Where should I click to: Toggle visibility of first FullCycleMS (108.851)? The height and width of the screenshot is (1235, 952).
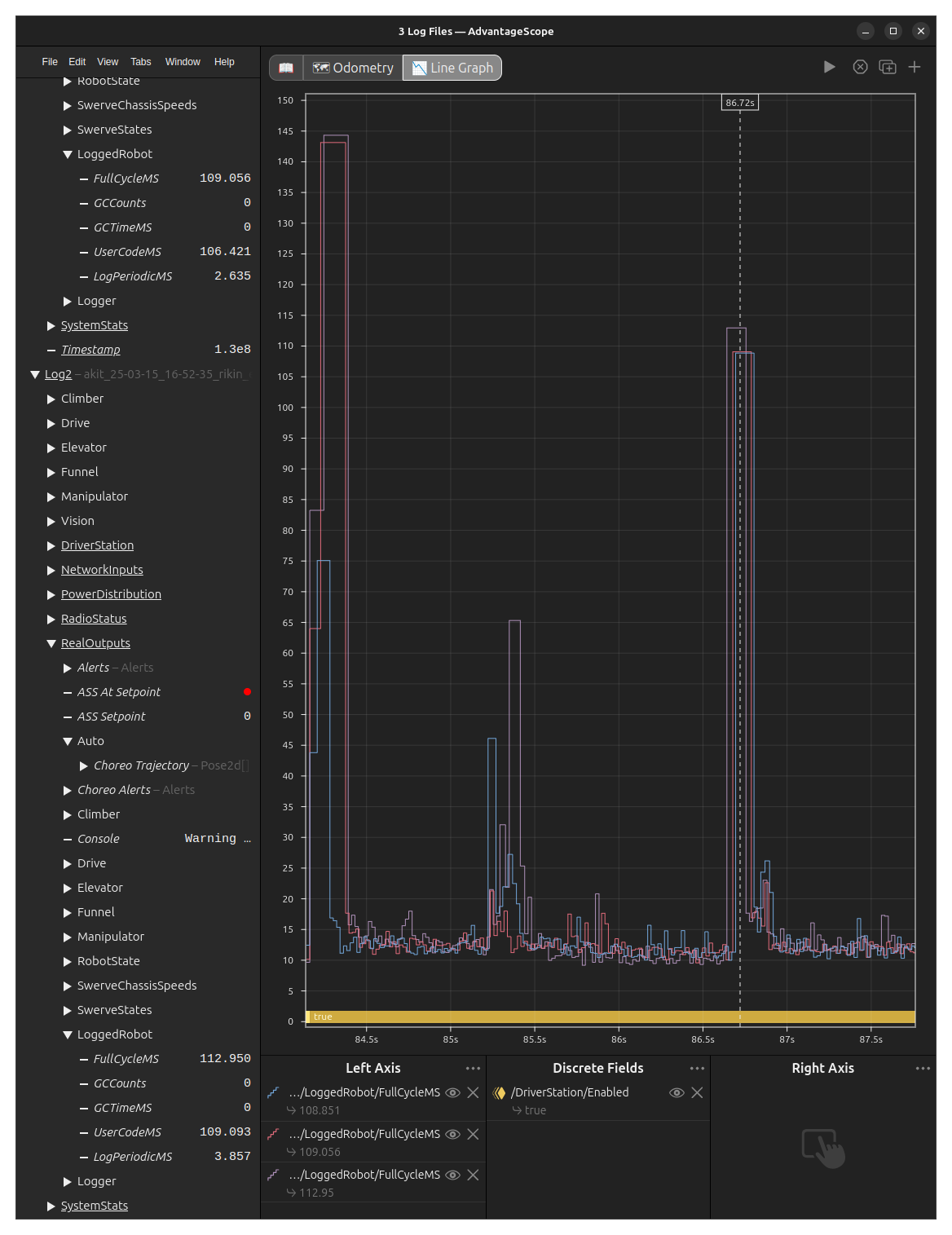pyautogui.click(x=452, y=1092)
